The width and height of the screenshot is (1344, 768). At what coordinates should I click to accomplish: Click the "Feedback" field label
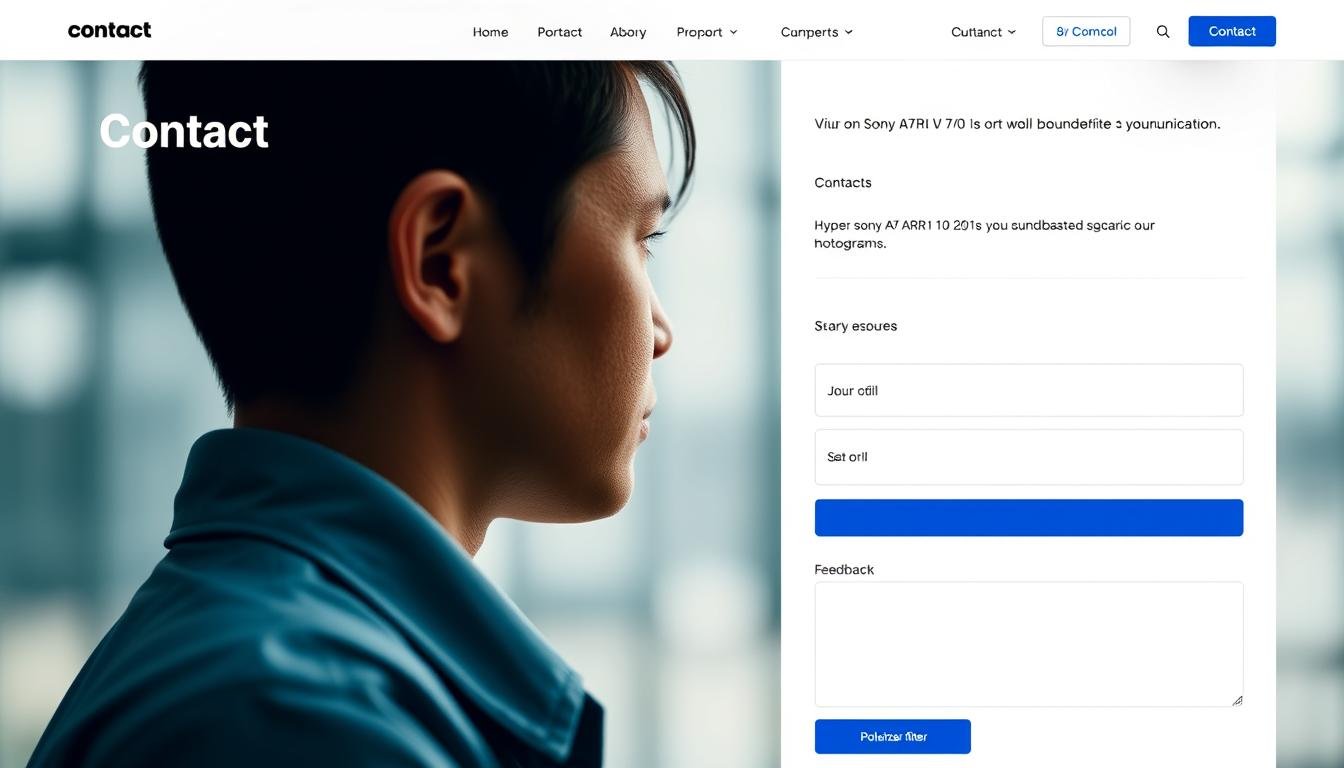pyautogui.click(x=844, y=569)
